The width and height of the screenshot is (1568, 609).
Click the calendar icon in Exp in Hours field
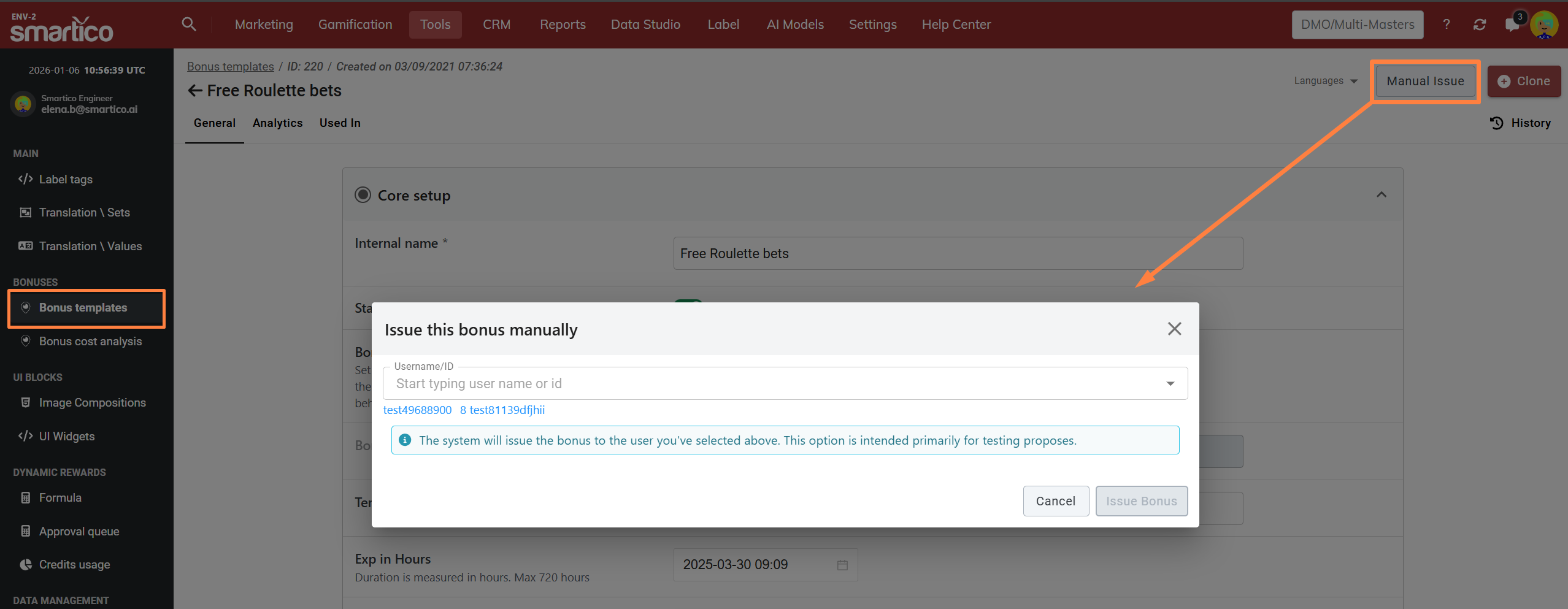[x=842, y=565]
